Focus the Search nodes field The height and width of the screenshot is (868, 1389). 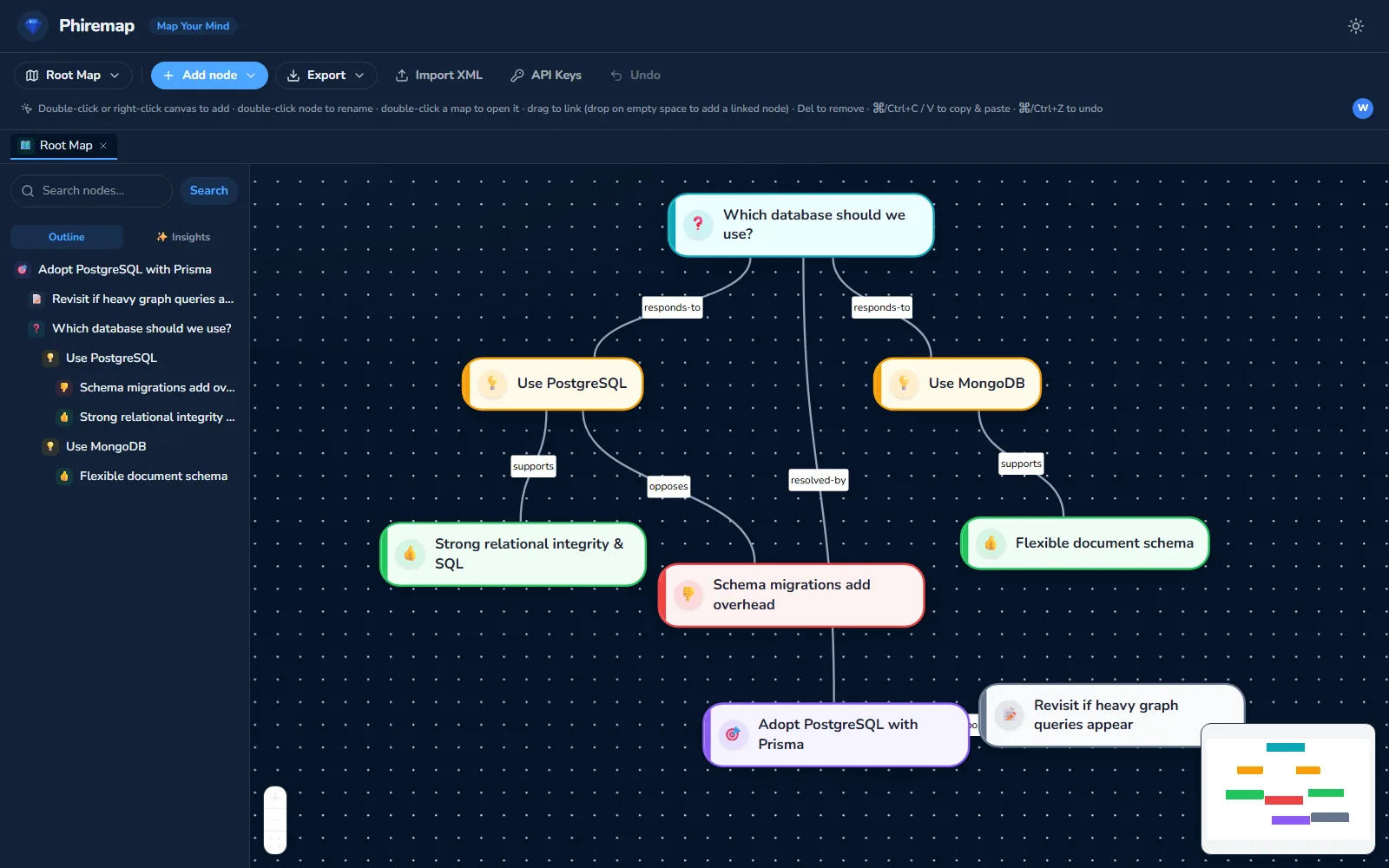(91, 191)
